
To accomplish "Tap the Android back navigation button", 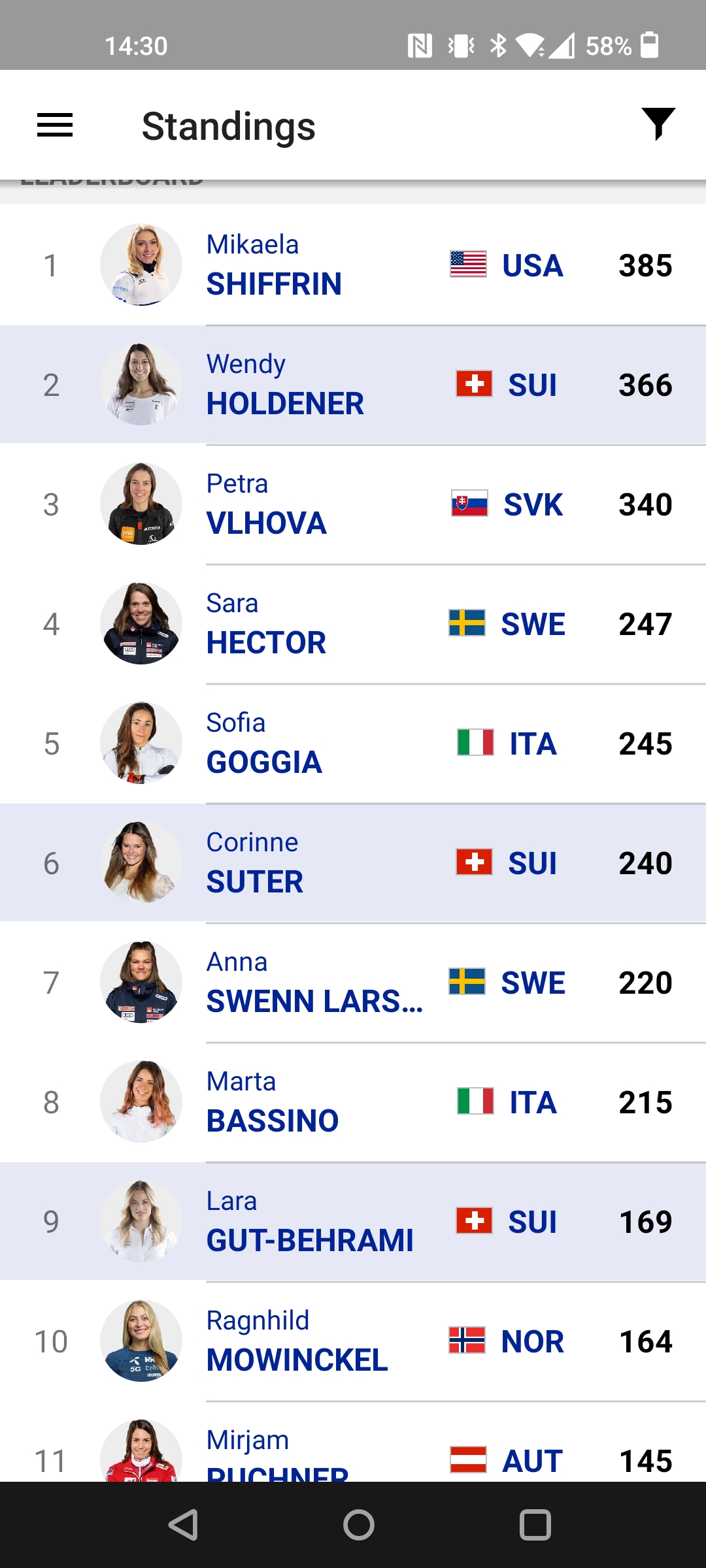I will click(x=183, y=1525).
